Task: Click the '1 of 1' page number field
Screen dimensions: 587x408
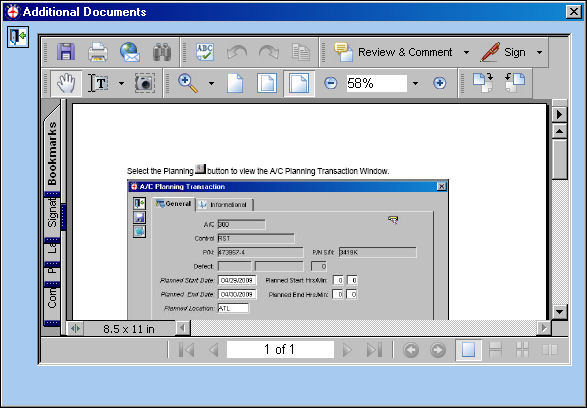Action: 280,350
